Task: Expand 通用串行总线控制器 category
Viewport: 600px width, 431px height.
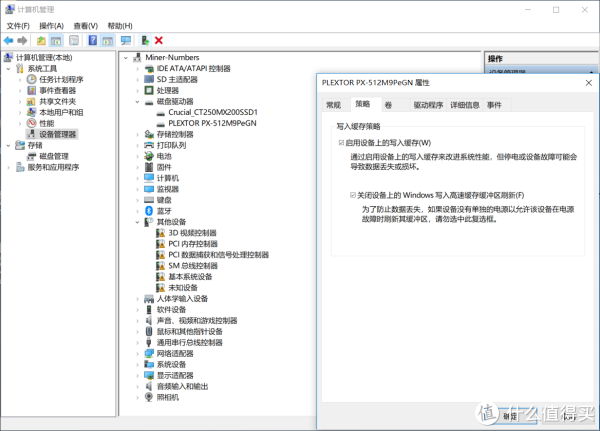Action: point(137,343)
